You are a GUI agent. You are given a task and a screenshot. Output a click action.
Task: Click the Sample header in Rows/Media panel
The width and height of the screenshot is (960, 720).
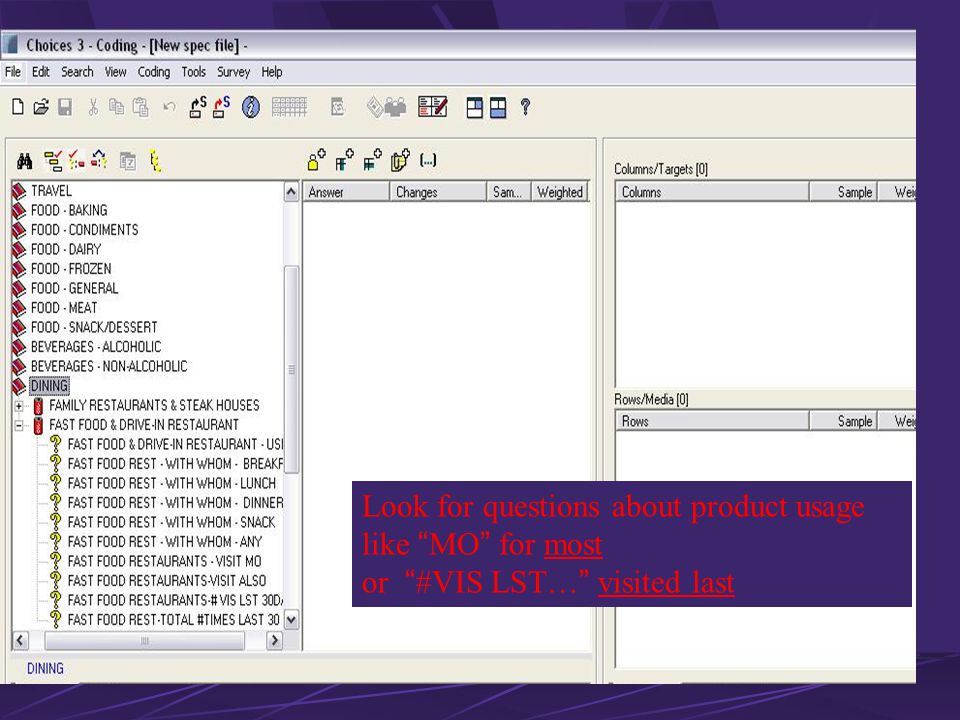(x=844, y=421)
